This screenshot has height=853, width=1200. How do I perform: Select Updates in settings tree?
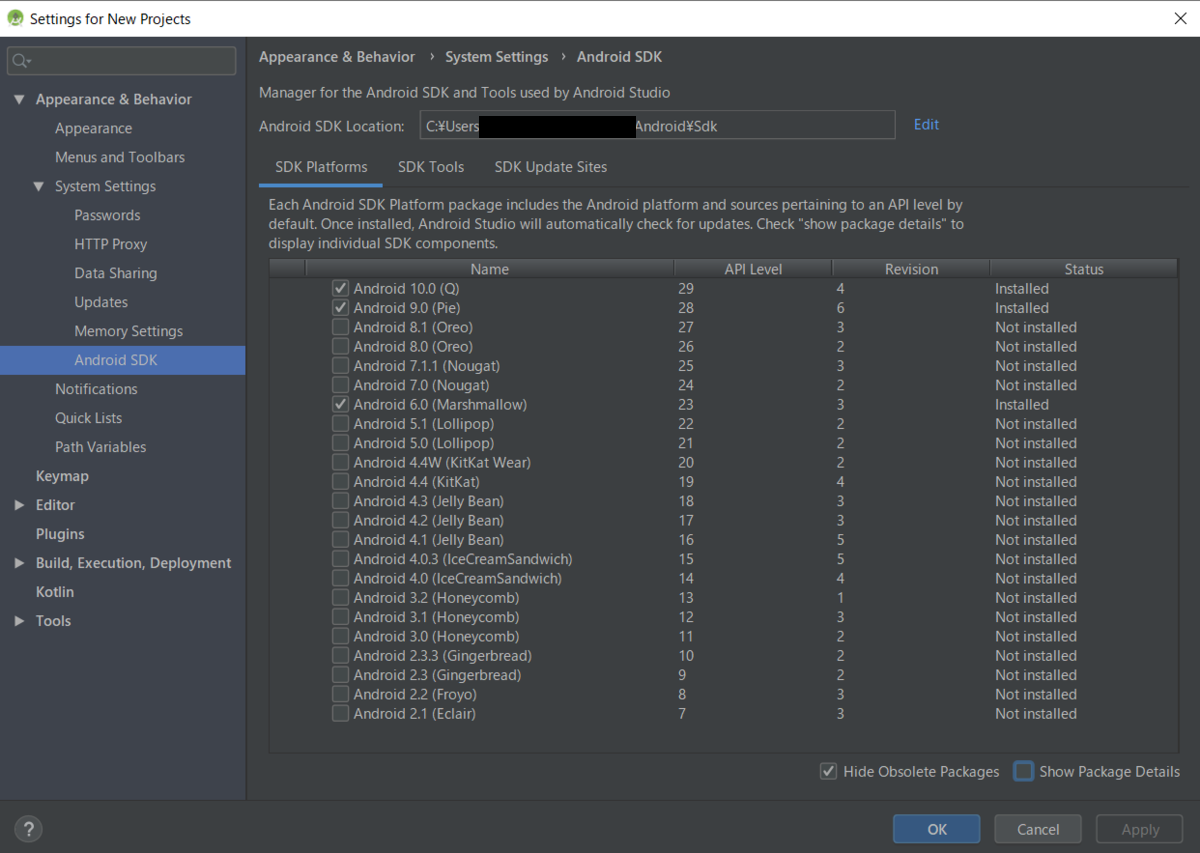(101, 302)
